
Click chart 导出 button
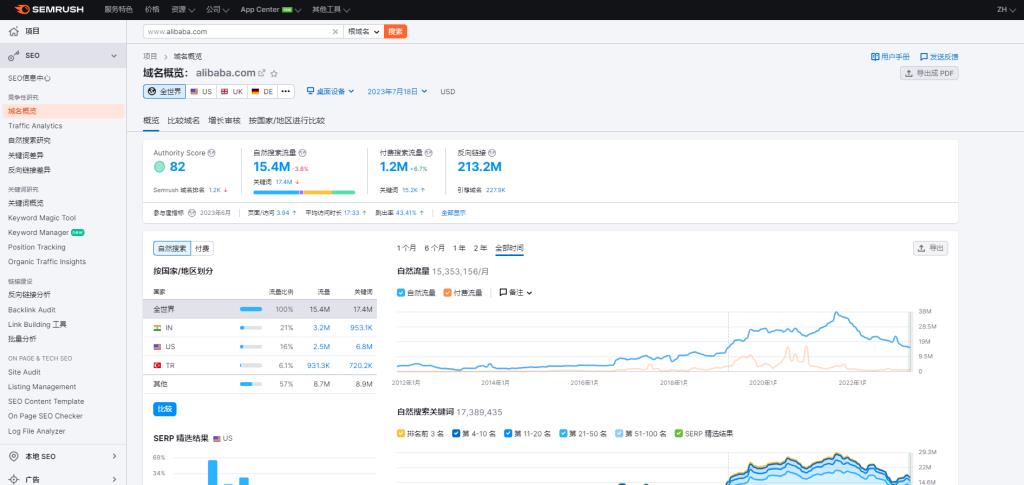pos(930,248)
